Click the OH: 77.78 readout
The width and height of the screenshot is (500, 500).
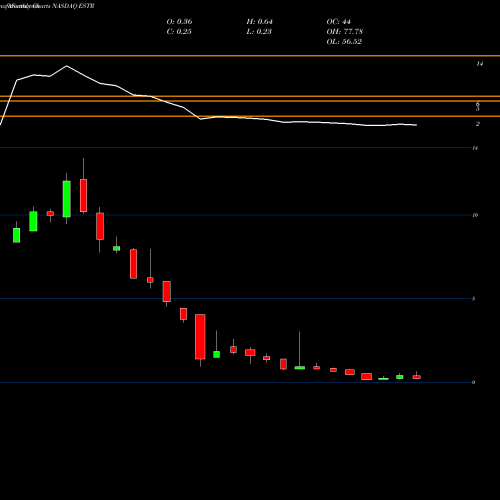[x=344, y=32]
